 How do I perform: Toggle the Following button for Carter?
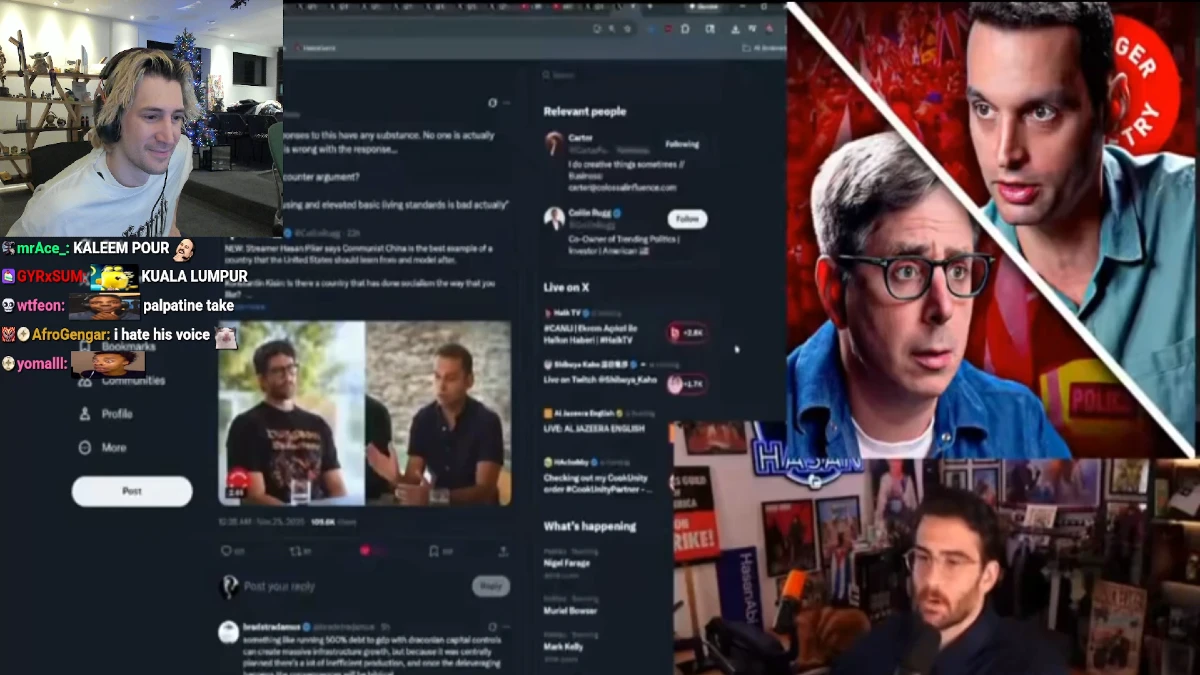click(x=682, y=144)
